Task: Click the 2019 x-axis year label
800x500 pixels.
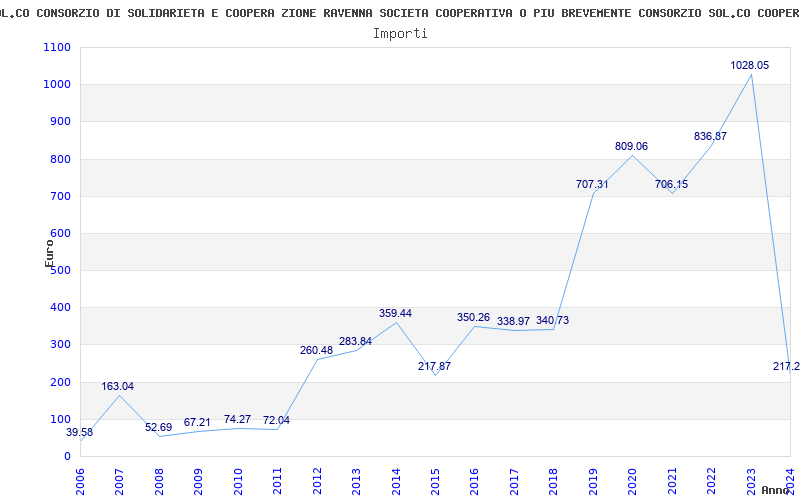Action: [593, 481]
